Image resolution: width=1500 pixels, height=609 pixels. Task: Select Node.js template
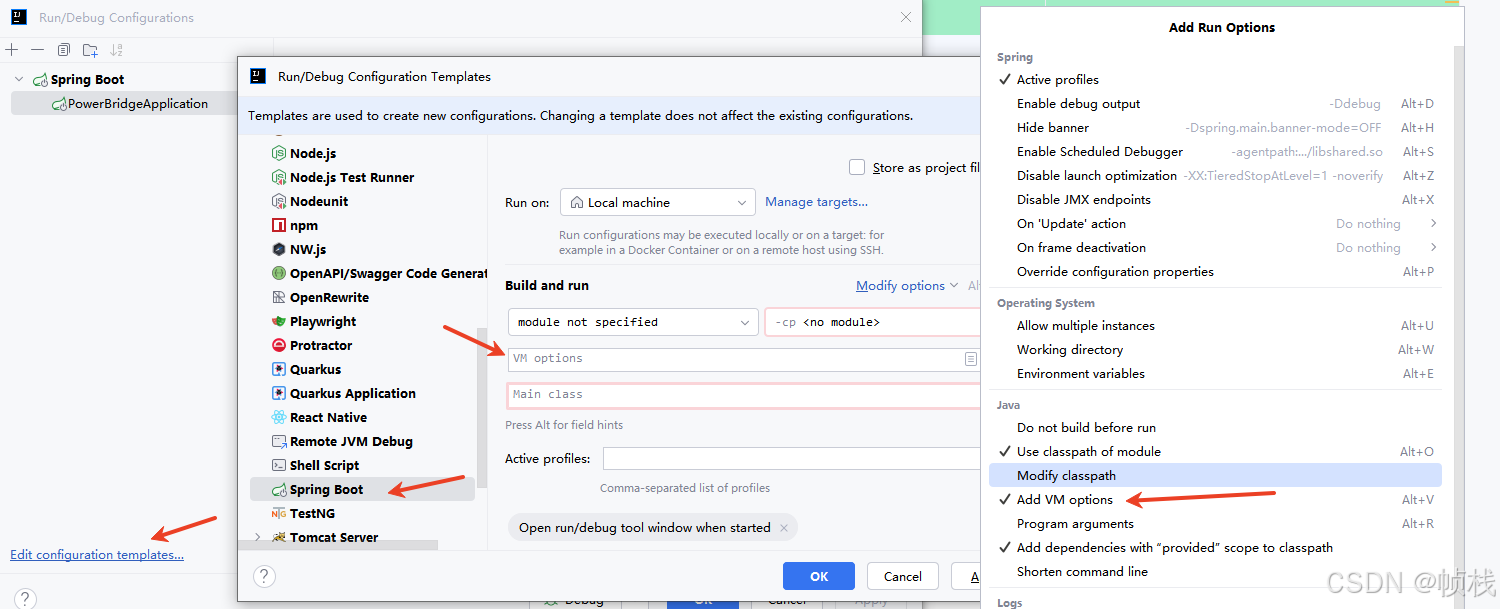click(x=312, y=153)
